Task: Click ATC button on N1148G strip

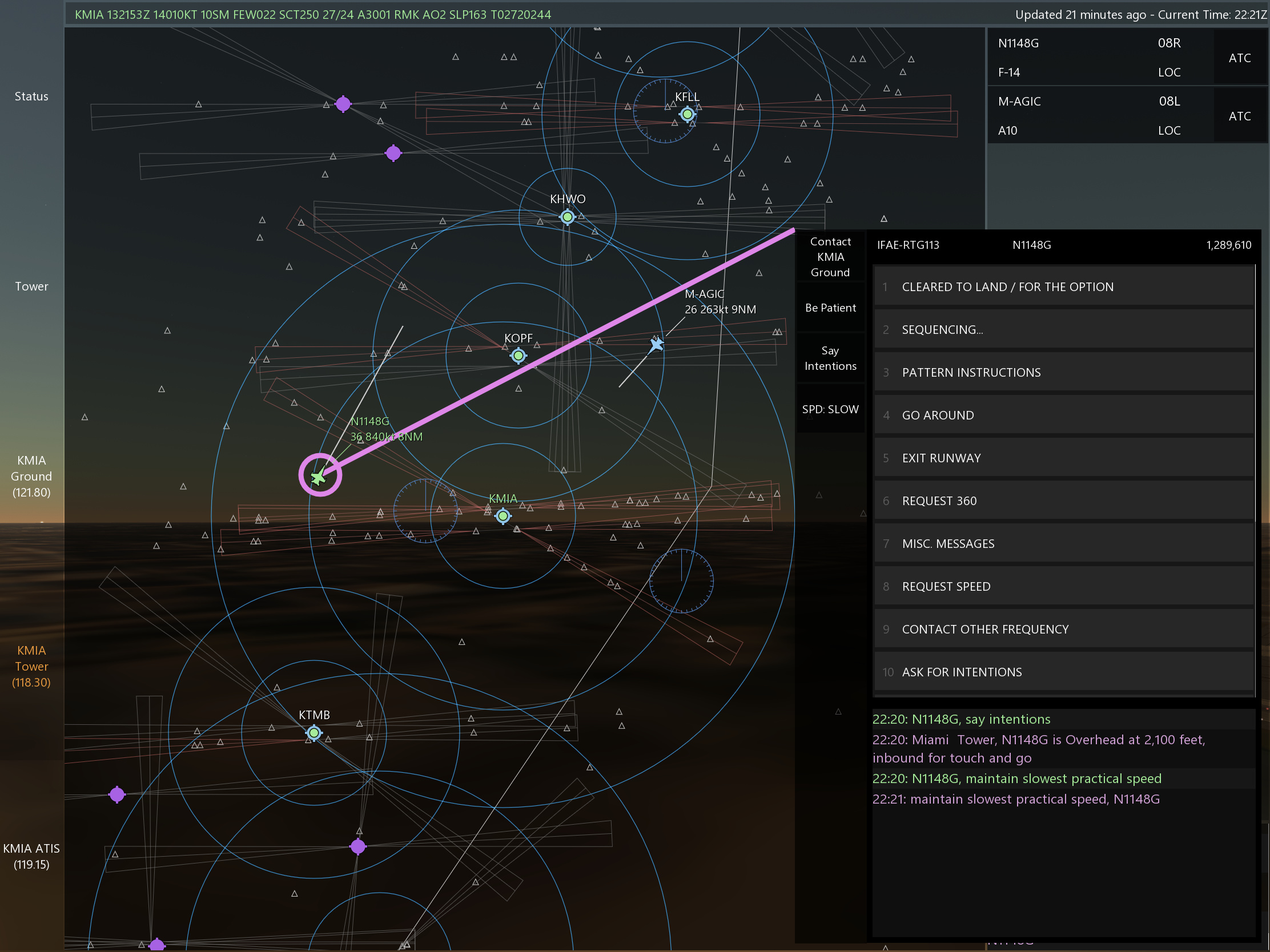Action: 1240,58
